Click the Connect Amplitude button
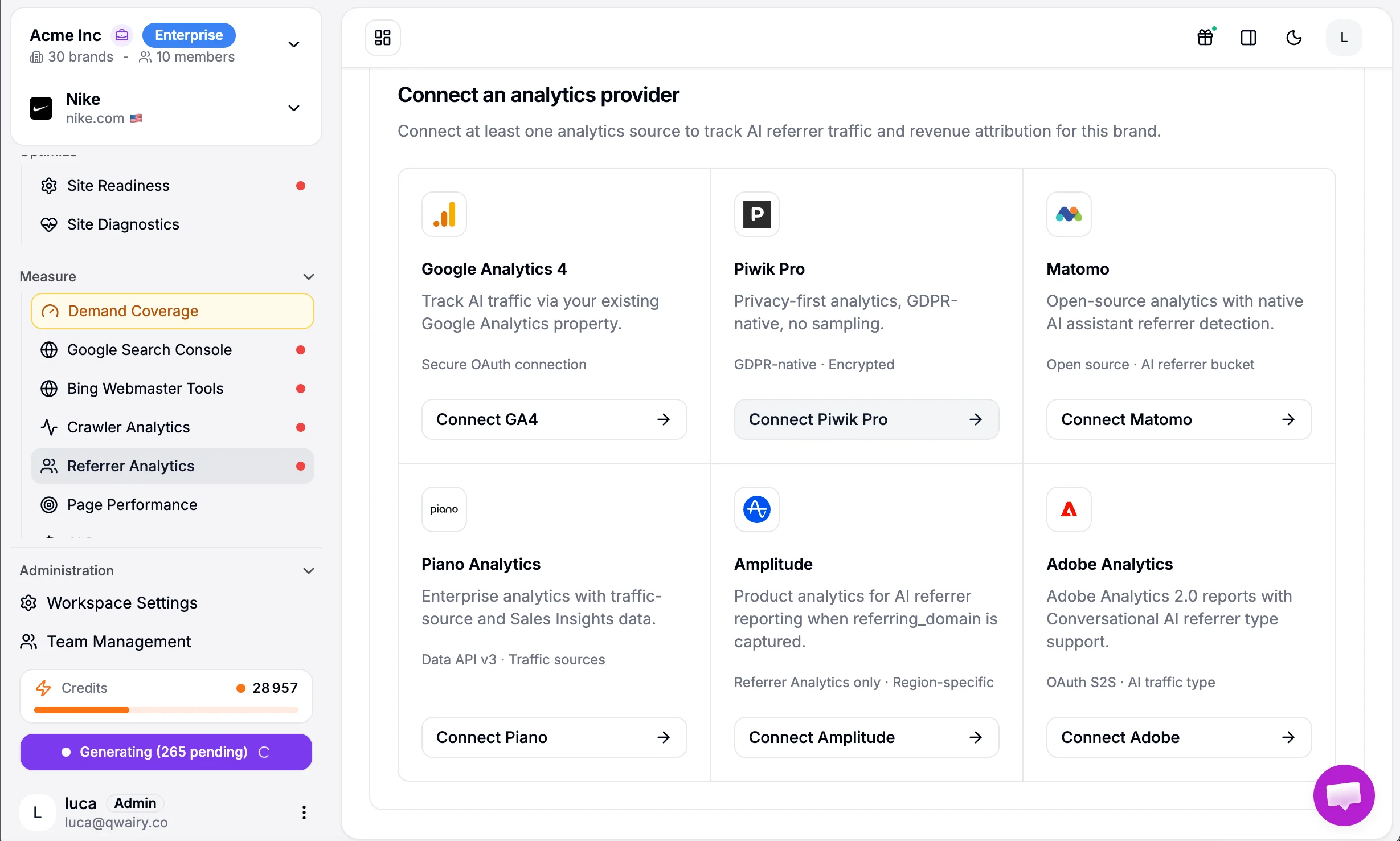 [866, 737]
